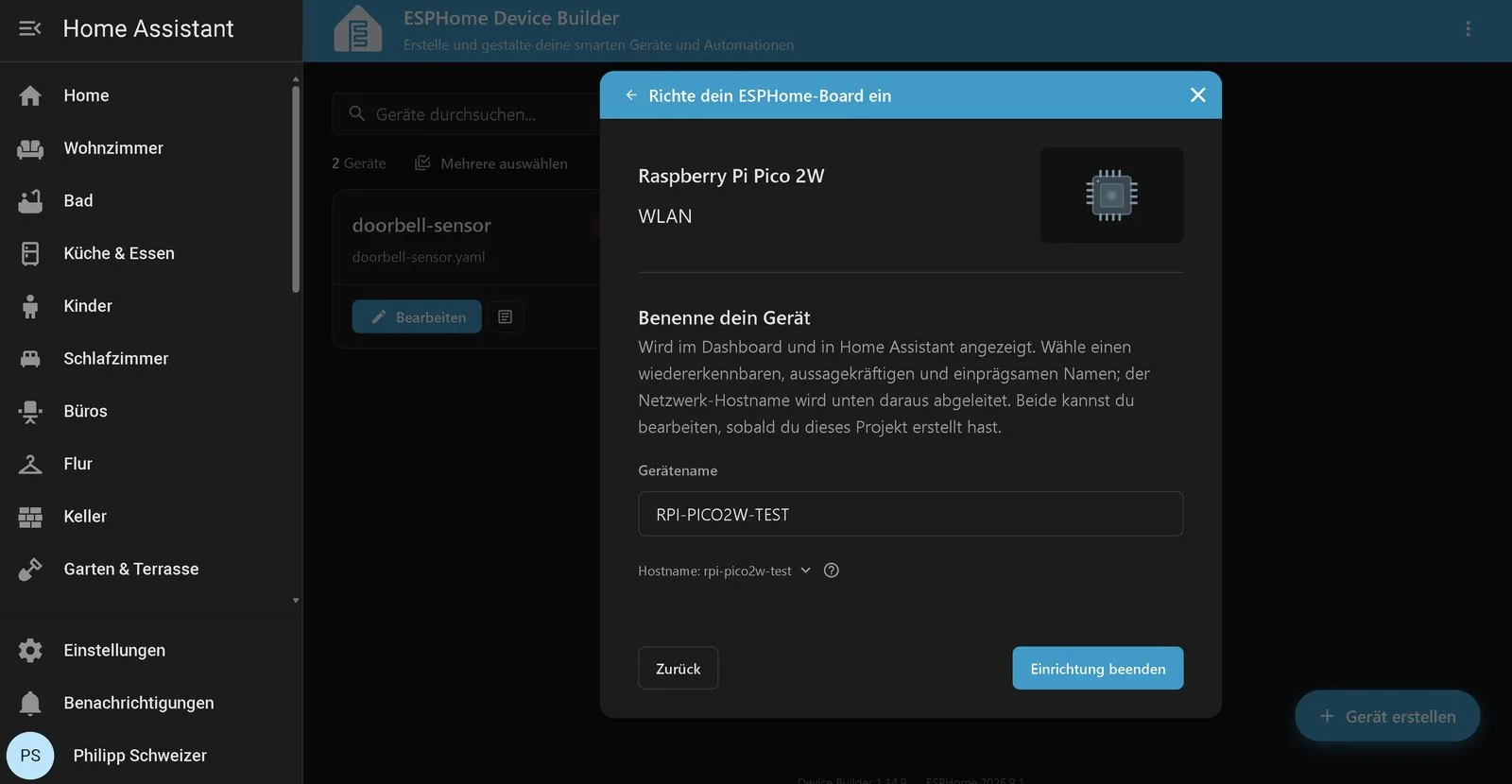Open Keller brick wall icon

coord(30,517)
